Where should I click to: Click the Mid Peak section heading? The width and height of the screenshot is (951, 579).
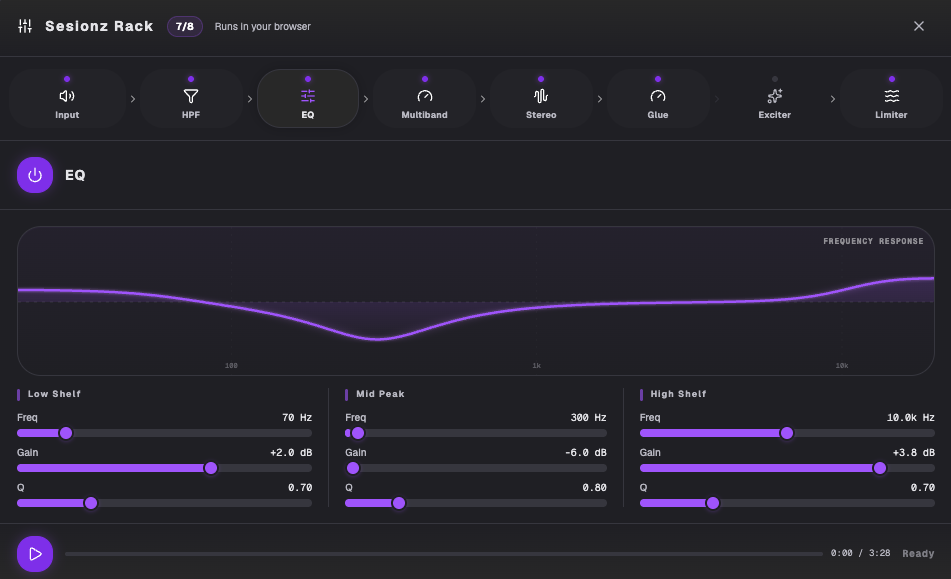tap(380, 394)
